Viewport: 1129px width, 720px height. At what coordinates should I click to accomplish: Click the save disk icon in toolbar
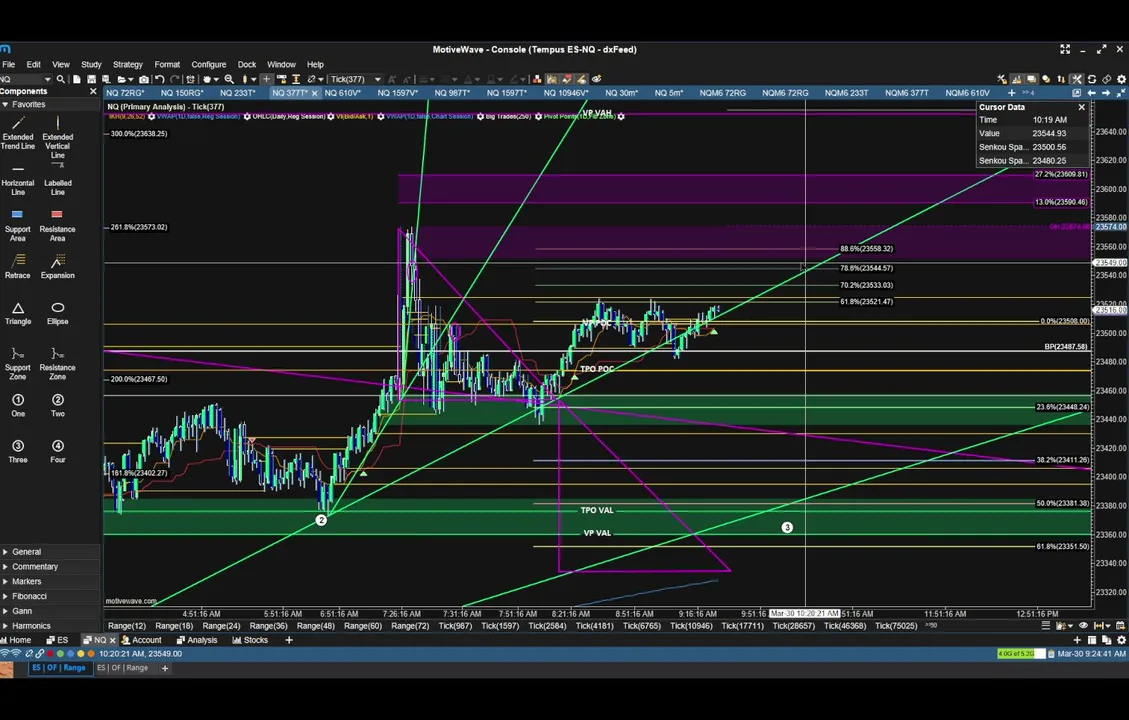point(91,79)
